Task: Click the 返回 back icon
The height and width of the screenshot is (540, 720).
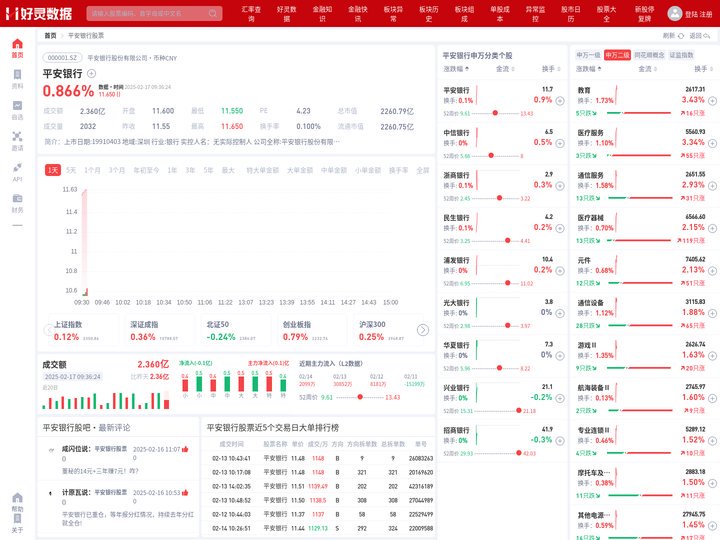Action: coord(706,36)
